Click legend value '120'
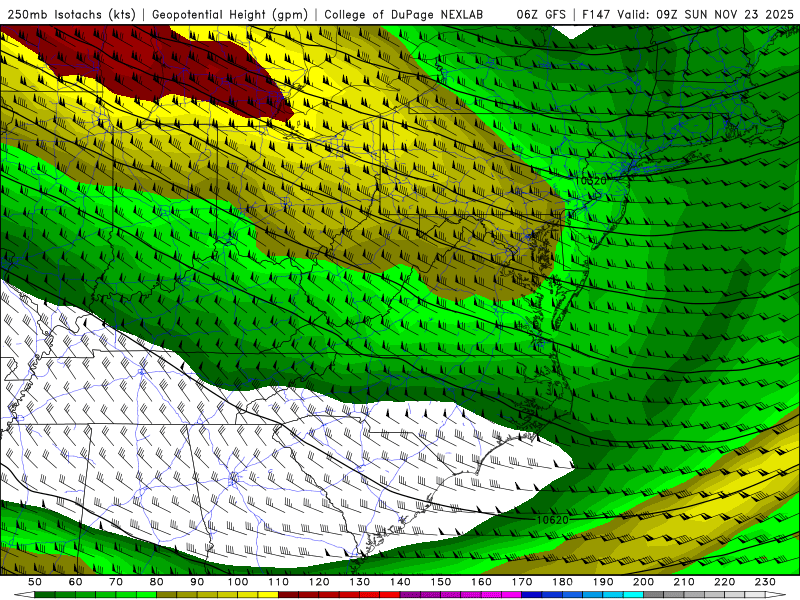The image size is (800, 600). (x=319, y=582)
